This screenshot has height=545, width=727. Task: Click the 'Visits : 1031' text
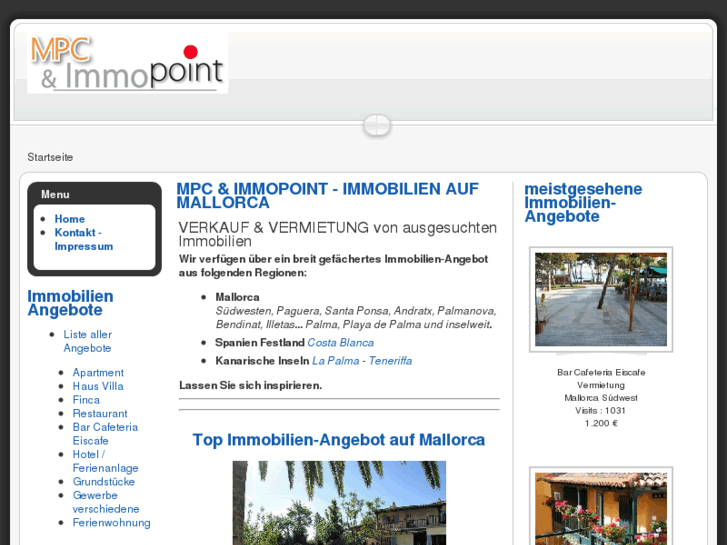[601, 410]
